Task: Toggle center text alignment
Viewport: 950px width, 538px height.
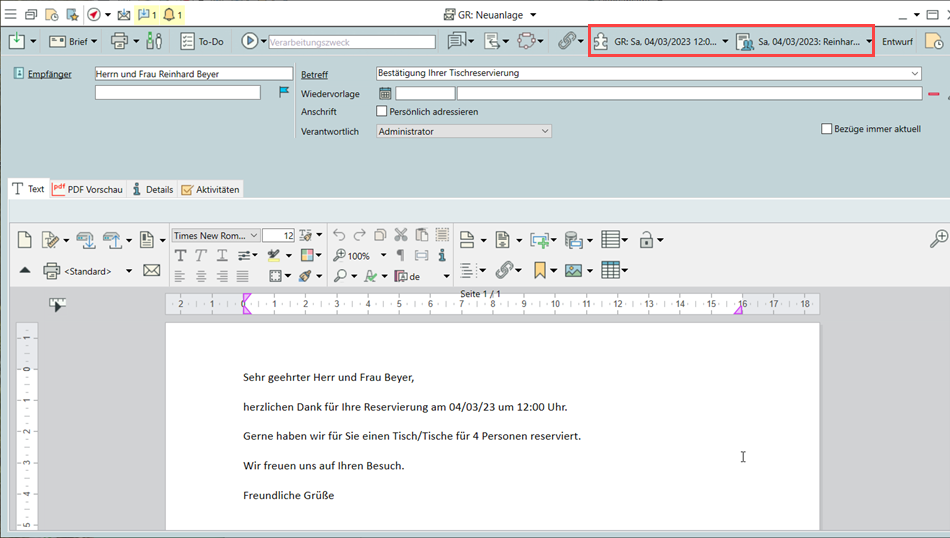Action: click(201, 276)
